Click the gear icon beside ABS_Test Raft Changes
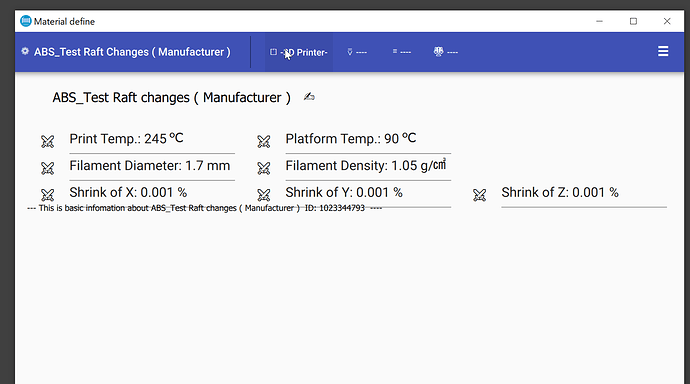The width and height of the screenshot is (690, 384). (x=25, y=51)
